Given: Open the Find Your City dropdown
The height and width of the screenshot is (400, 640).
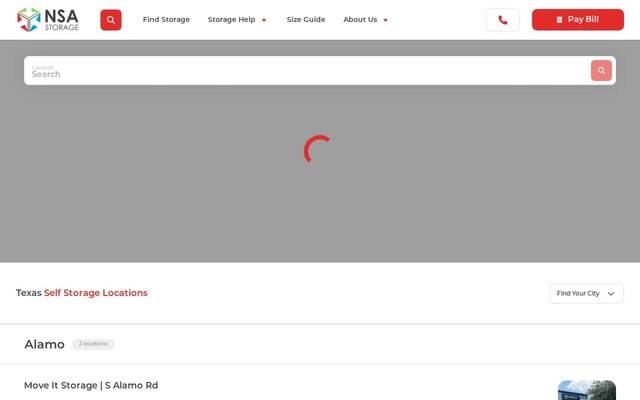Looking at the screenshot, I should pos(586,293).
